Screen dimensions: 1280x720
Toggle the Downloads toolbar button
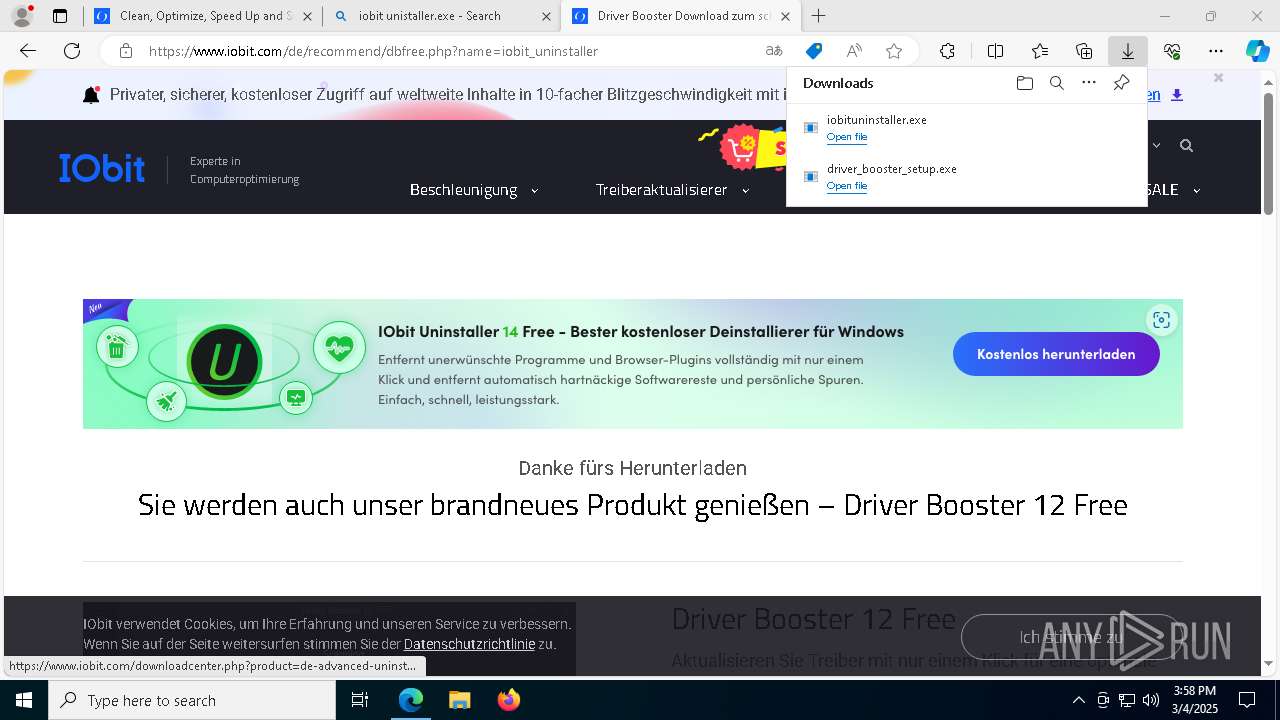tap(1127, 51)
